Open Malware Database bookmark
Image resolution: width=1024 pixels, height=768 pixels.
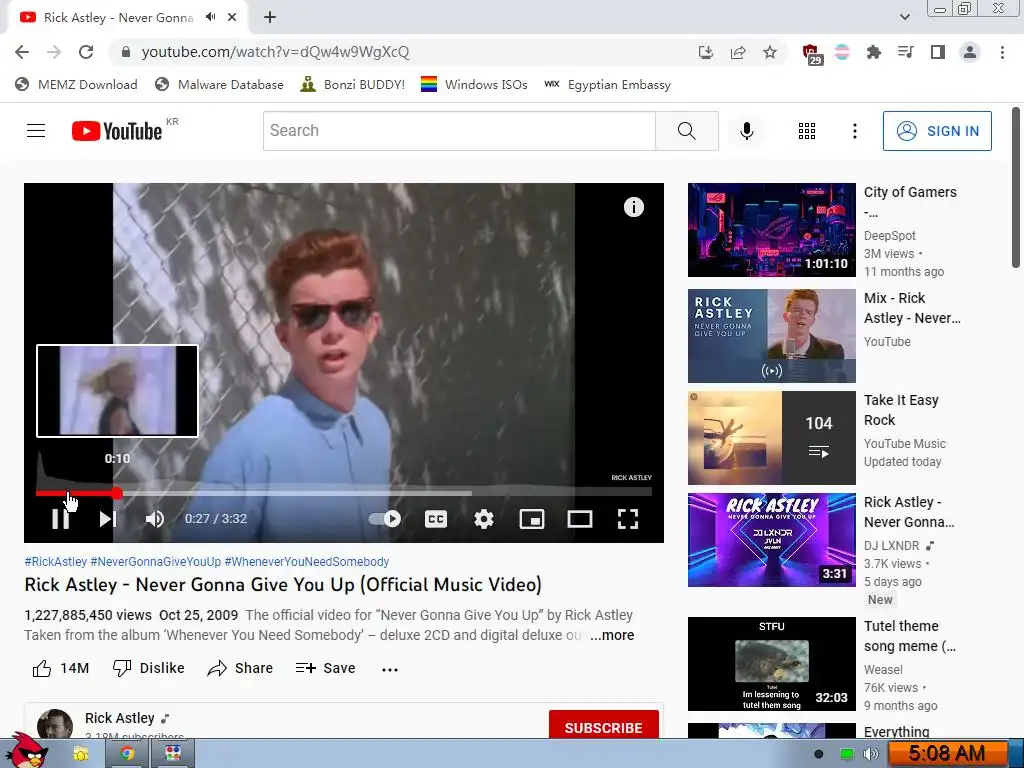pyautogui.click(x=219, y=84)
